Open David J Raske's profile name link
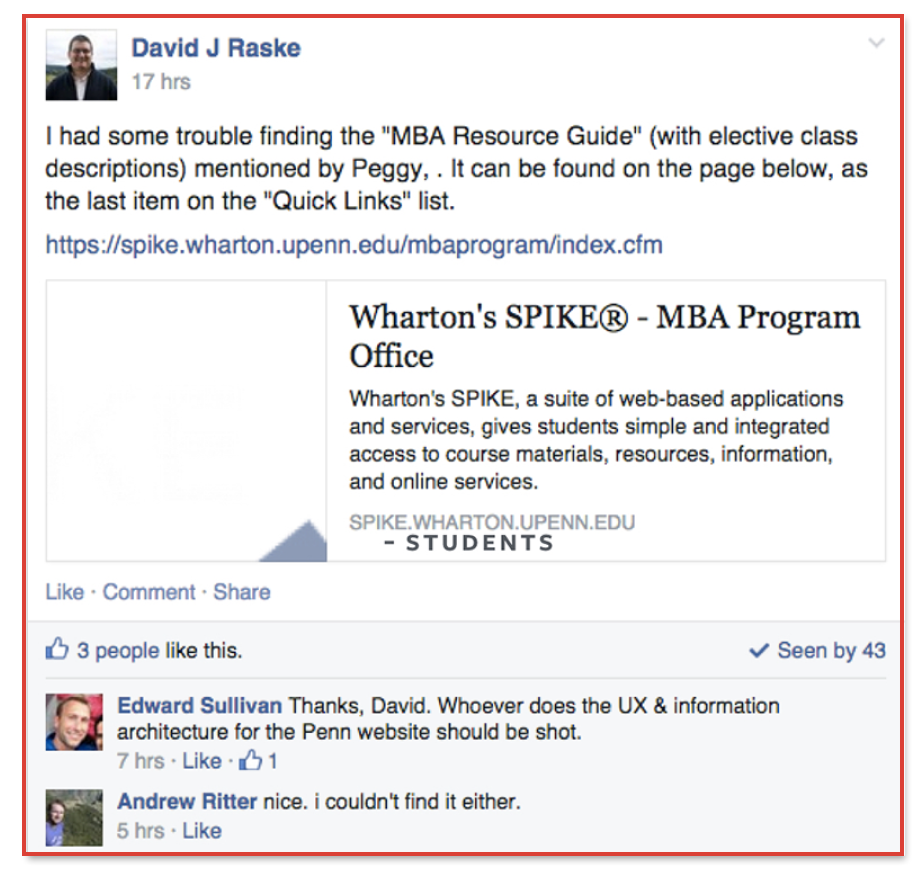 (216, 48)
